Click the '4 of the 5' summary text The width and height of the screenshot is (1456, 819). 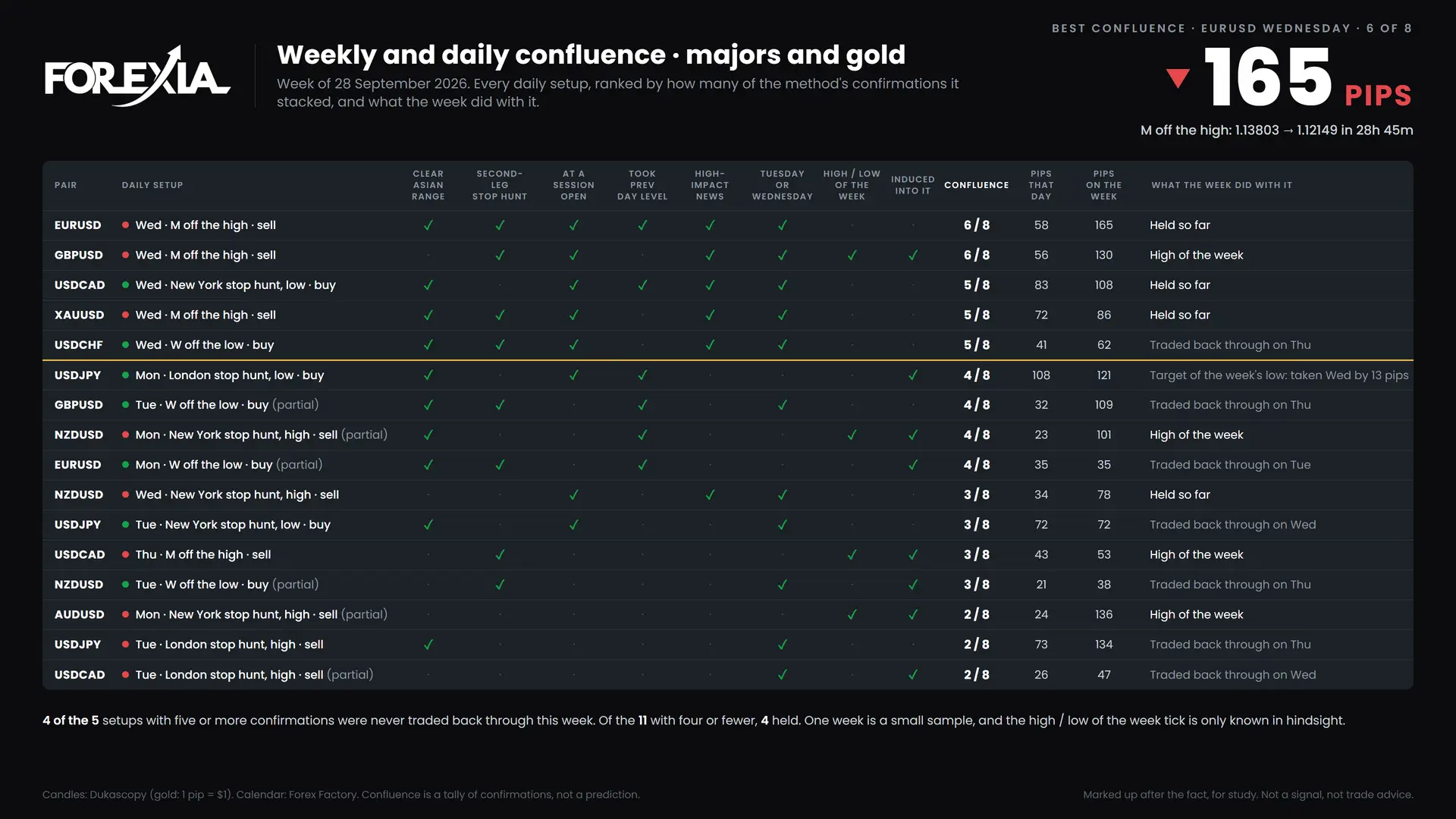coord(71,720)
